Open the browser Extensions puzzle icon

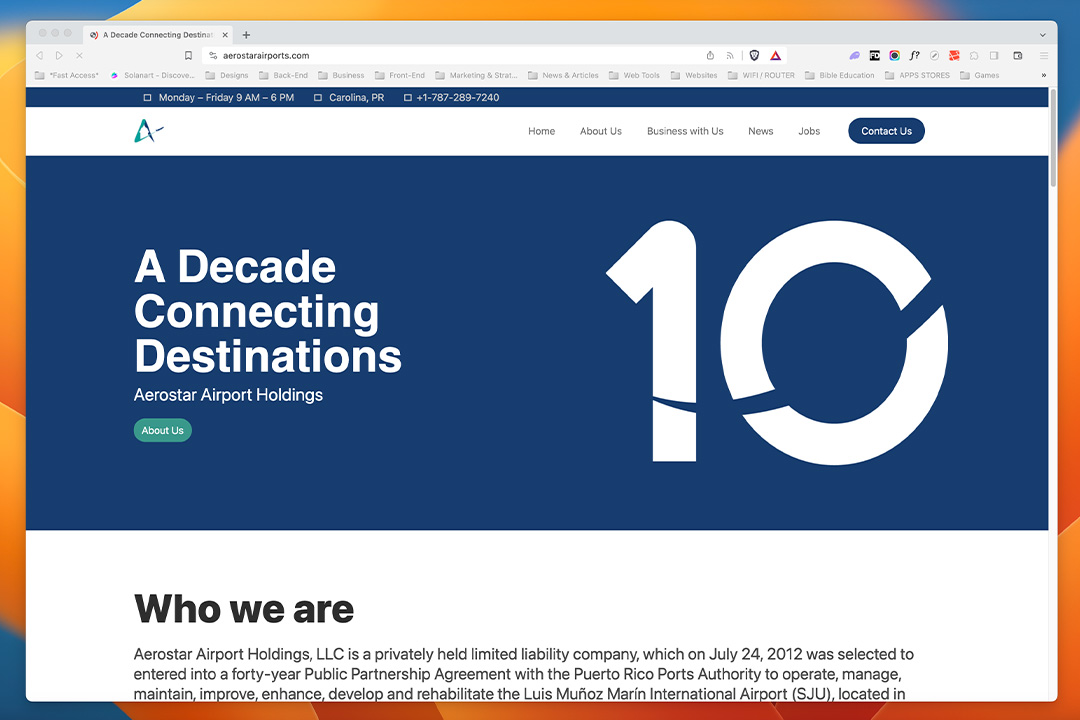point(973,55)
